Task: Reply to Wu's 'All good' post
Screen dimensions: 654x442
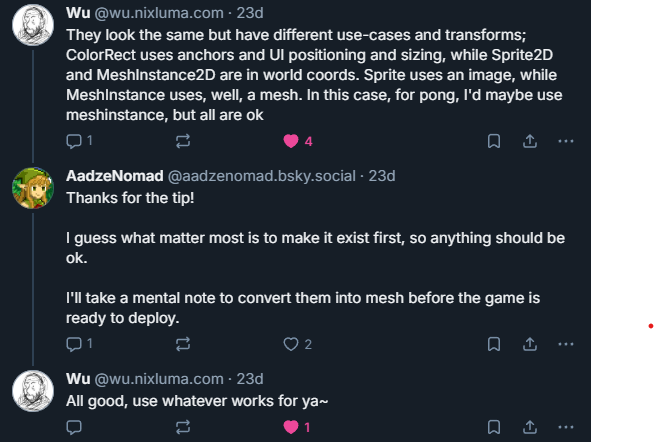Action: click(73, 427)
